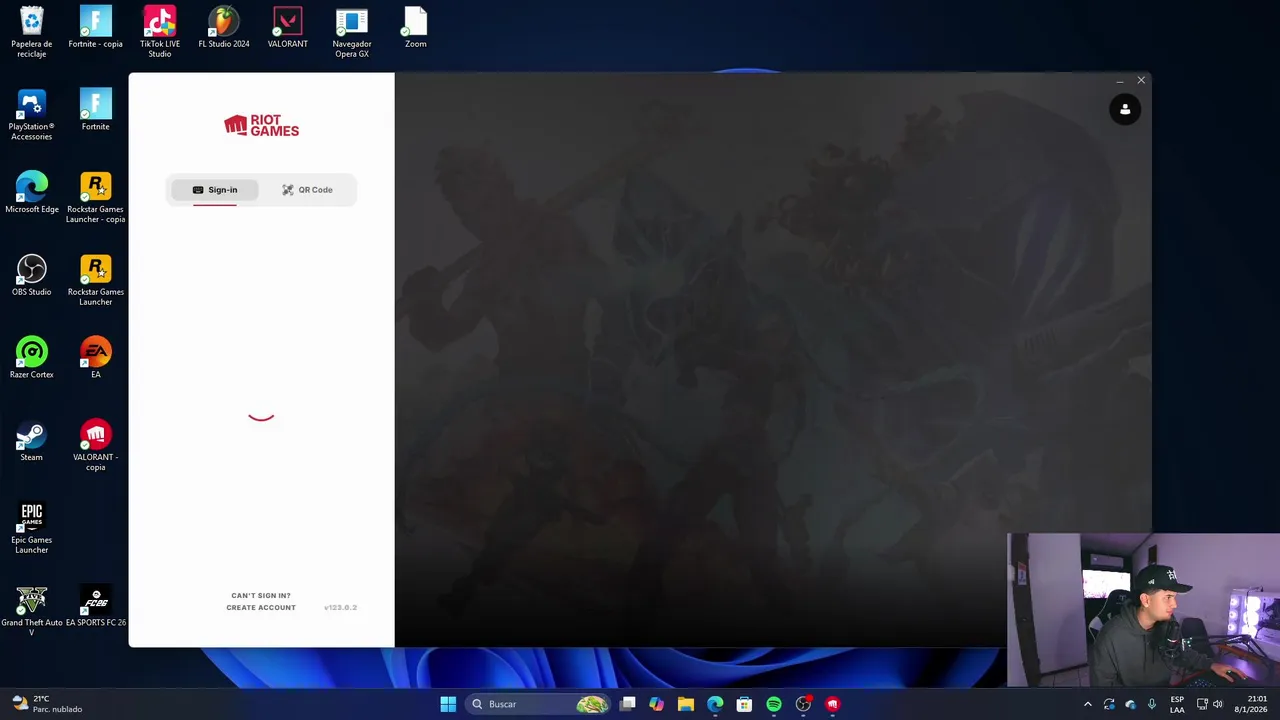Select the OBS Studio desktop icon

(x=31, y=276)
